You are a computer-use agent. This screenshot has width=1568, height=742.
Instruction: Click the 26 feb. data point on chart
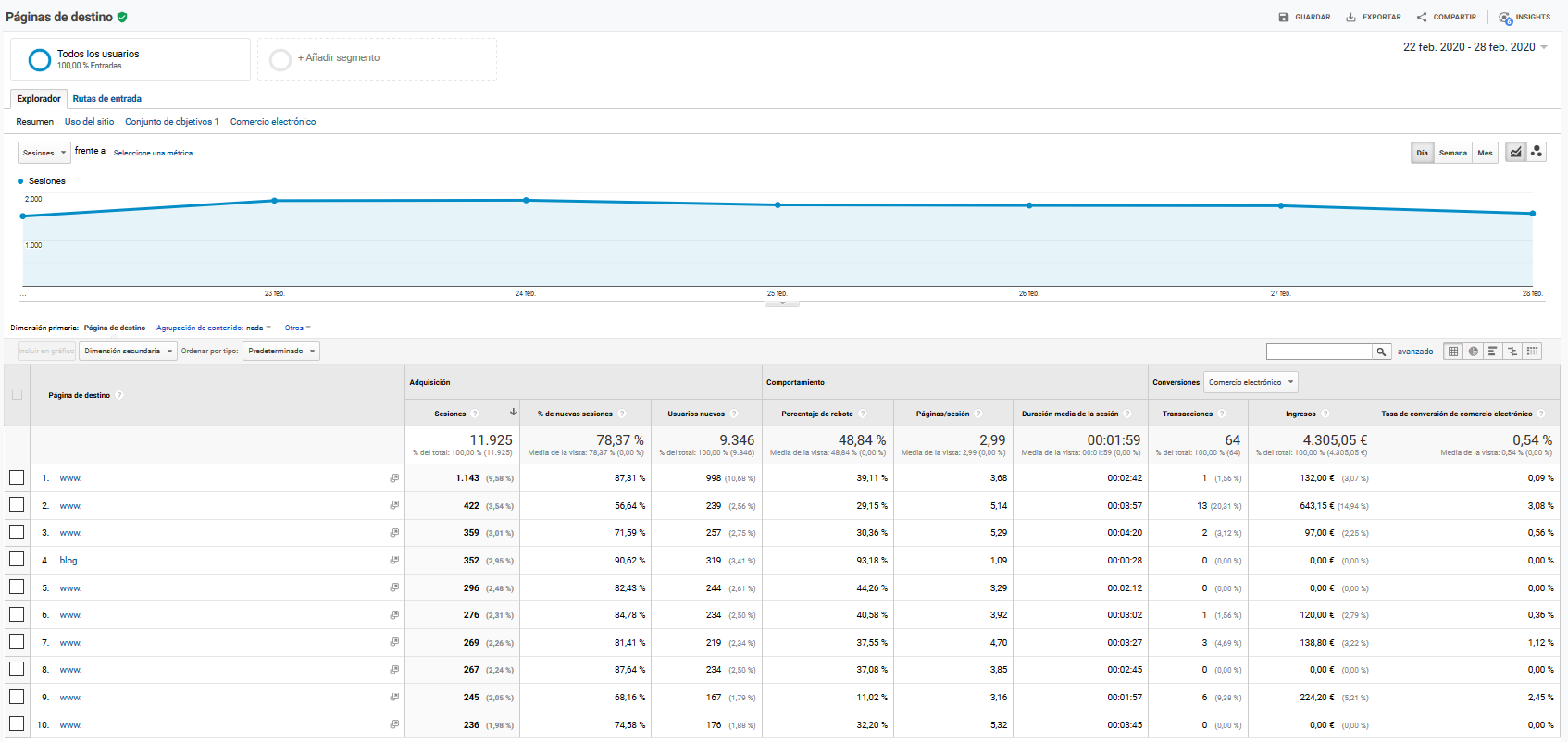pos(1029,205)
